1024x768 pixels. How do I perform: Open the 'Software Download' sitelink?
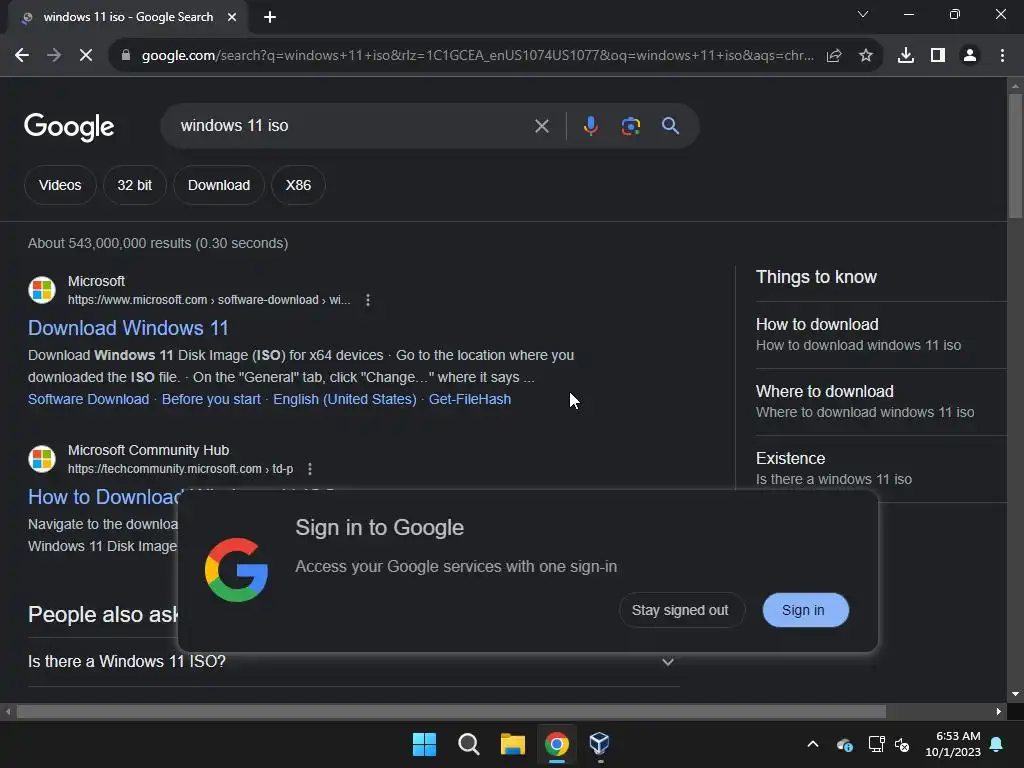(x=88, y=399)
